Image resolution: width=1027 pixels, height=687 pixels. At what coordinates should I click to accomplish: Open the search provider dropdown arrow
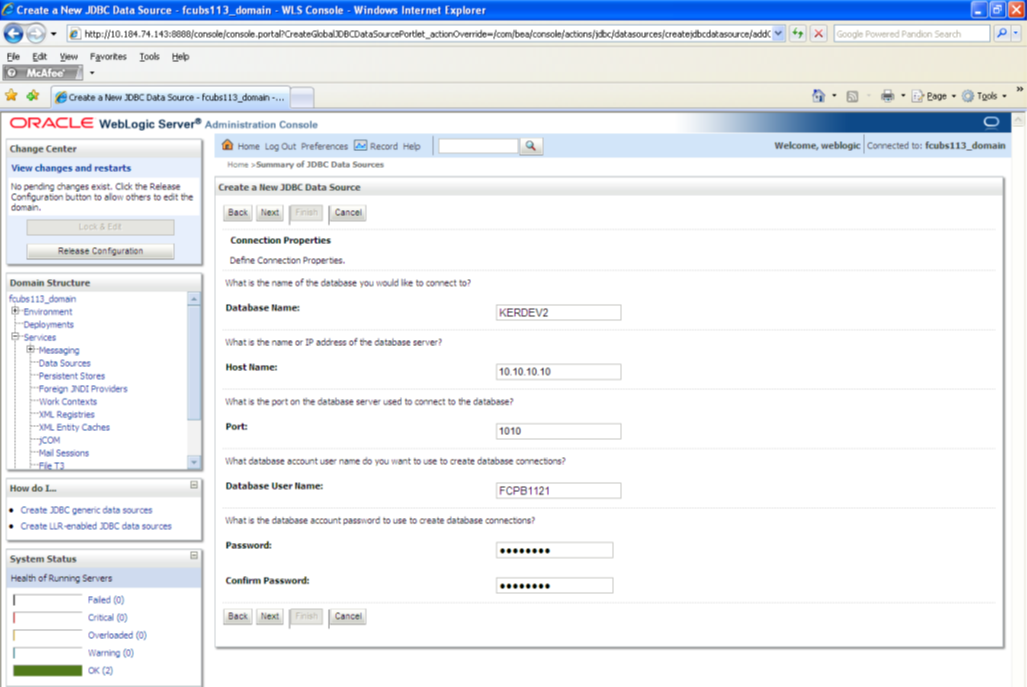click(x=1016, y=33)
